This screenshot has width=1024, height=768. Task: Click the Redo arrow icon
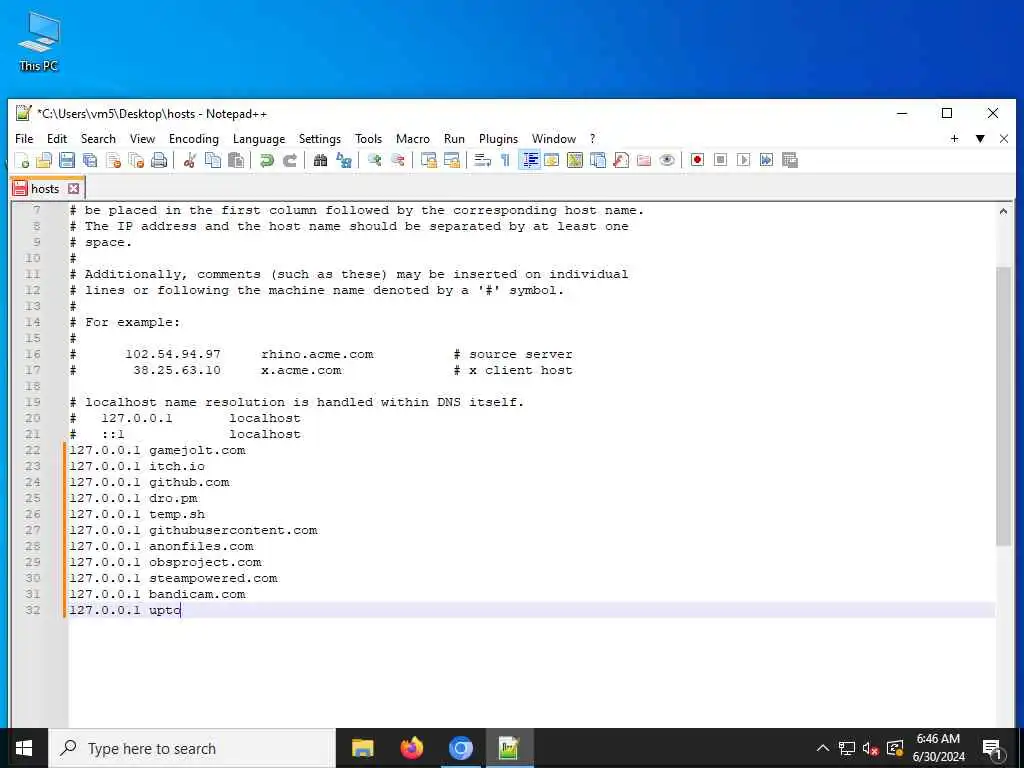point(289,160)
